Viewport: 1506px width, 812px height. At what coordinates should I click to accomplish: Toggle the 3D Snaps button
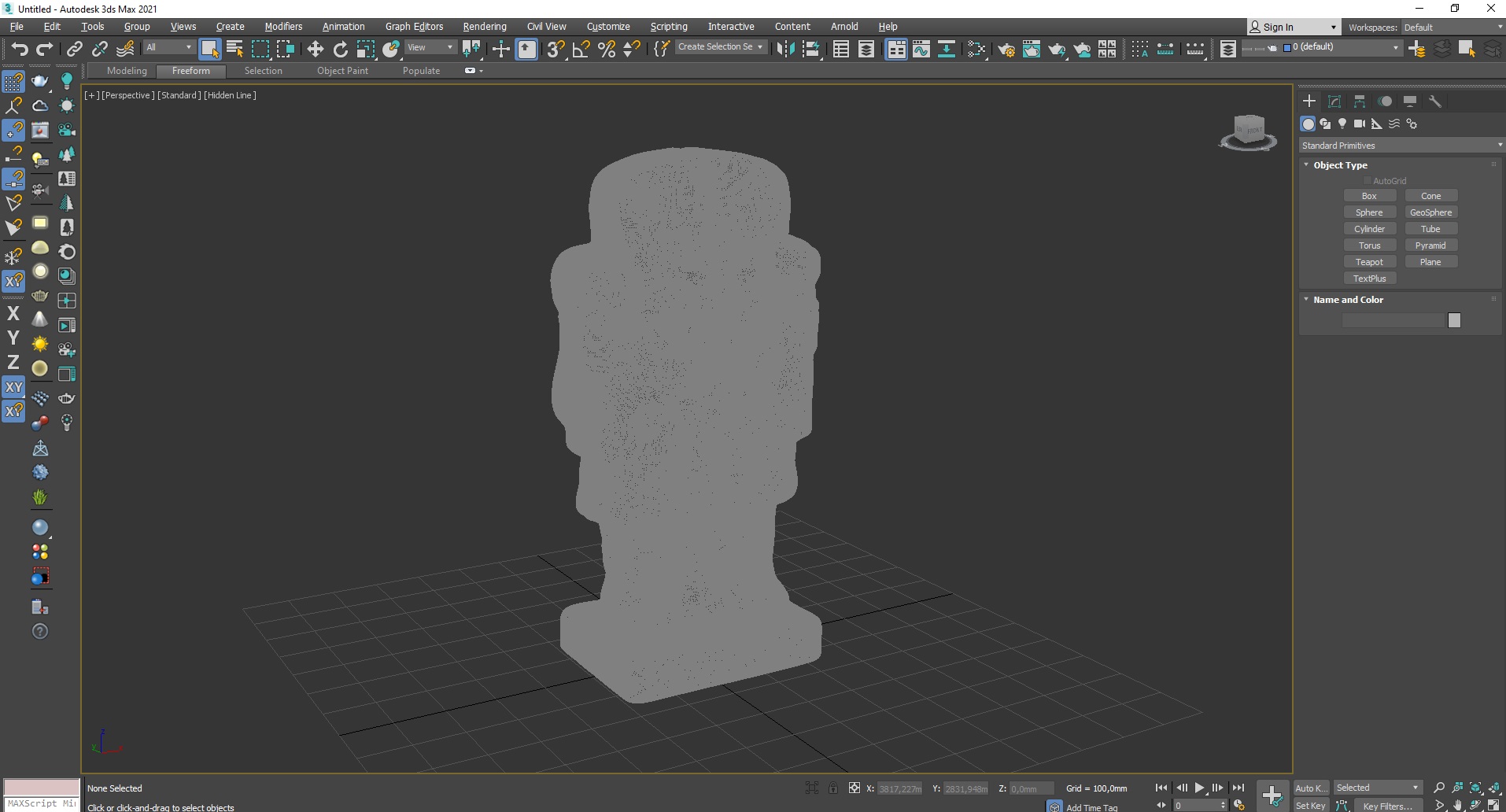(x=556, y=49)
